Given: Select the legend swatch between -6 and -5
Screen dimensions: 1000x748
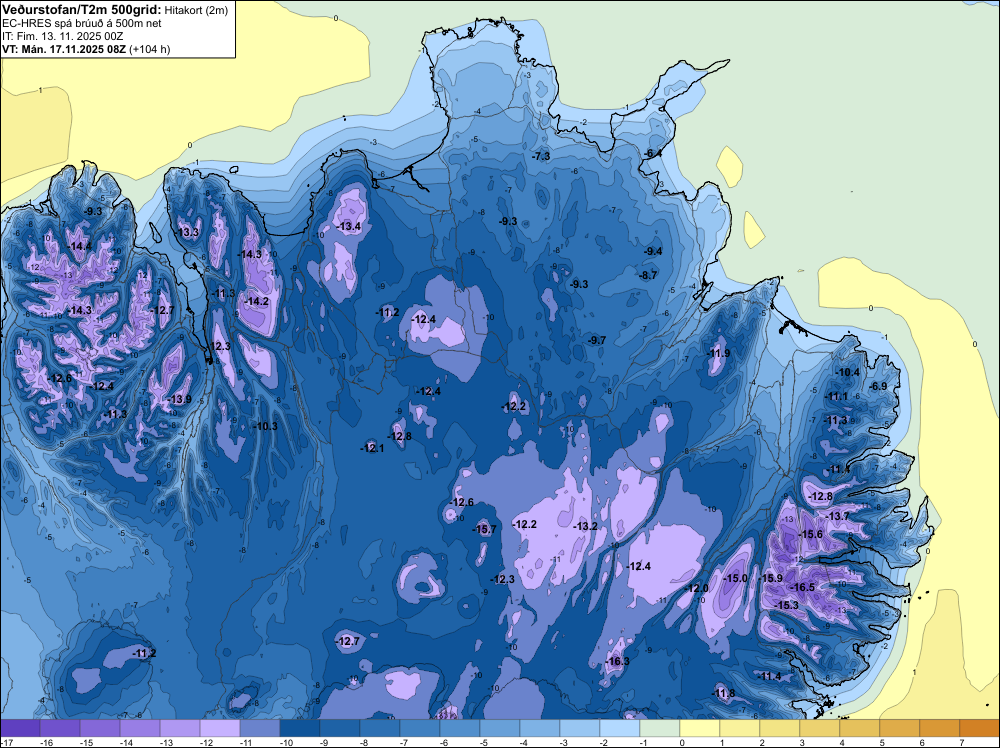Looking at the screenshot, I should coord(460,728).
